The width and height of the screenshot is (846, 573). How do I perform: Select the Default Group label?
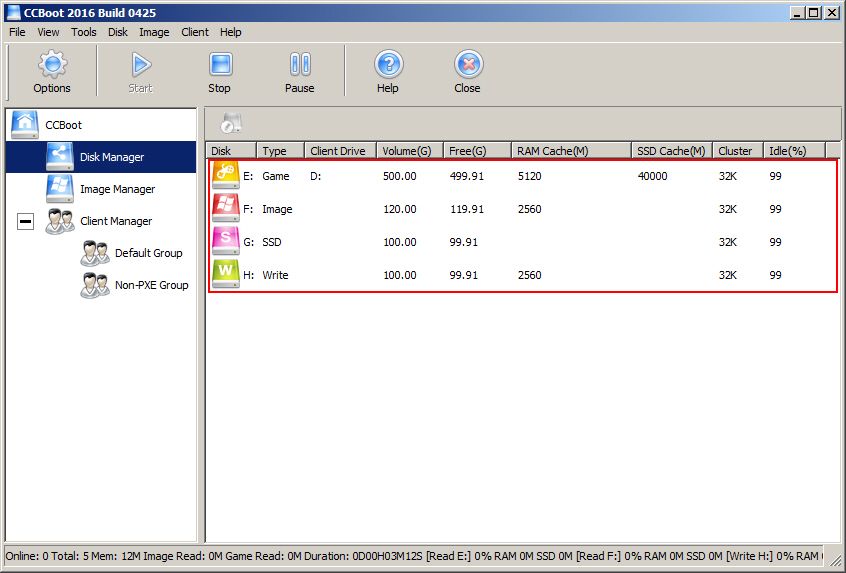(148, 253)
